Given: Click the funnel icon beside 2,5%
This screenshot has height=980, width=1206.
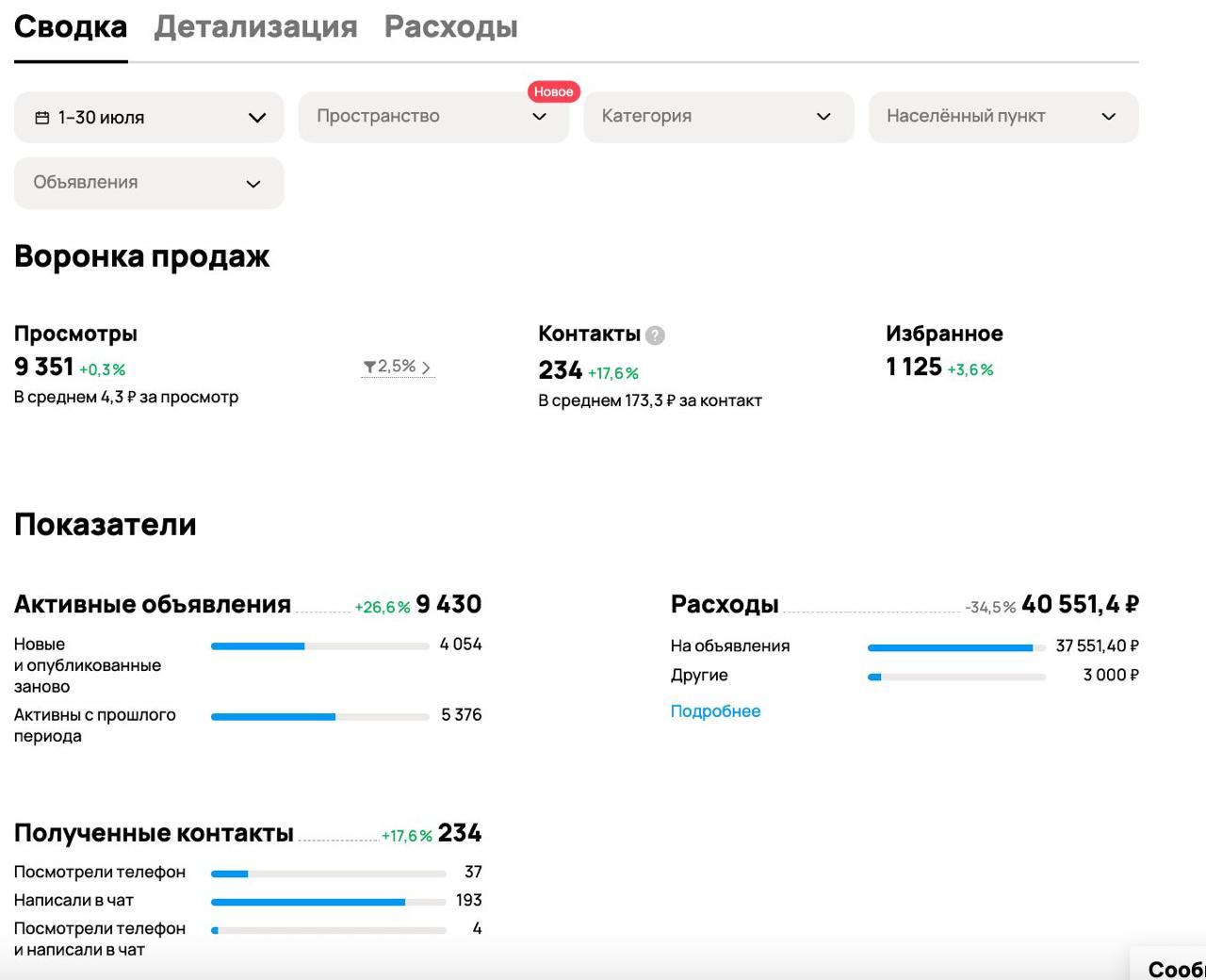Looking at the screenshot, I should tap(369, 367).
